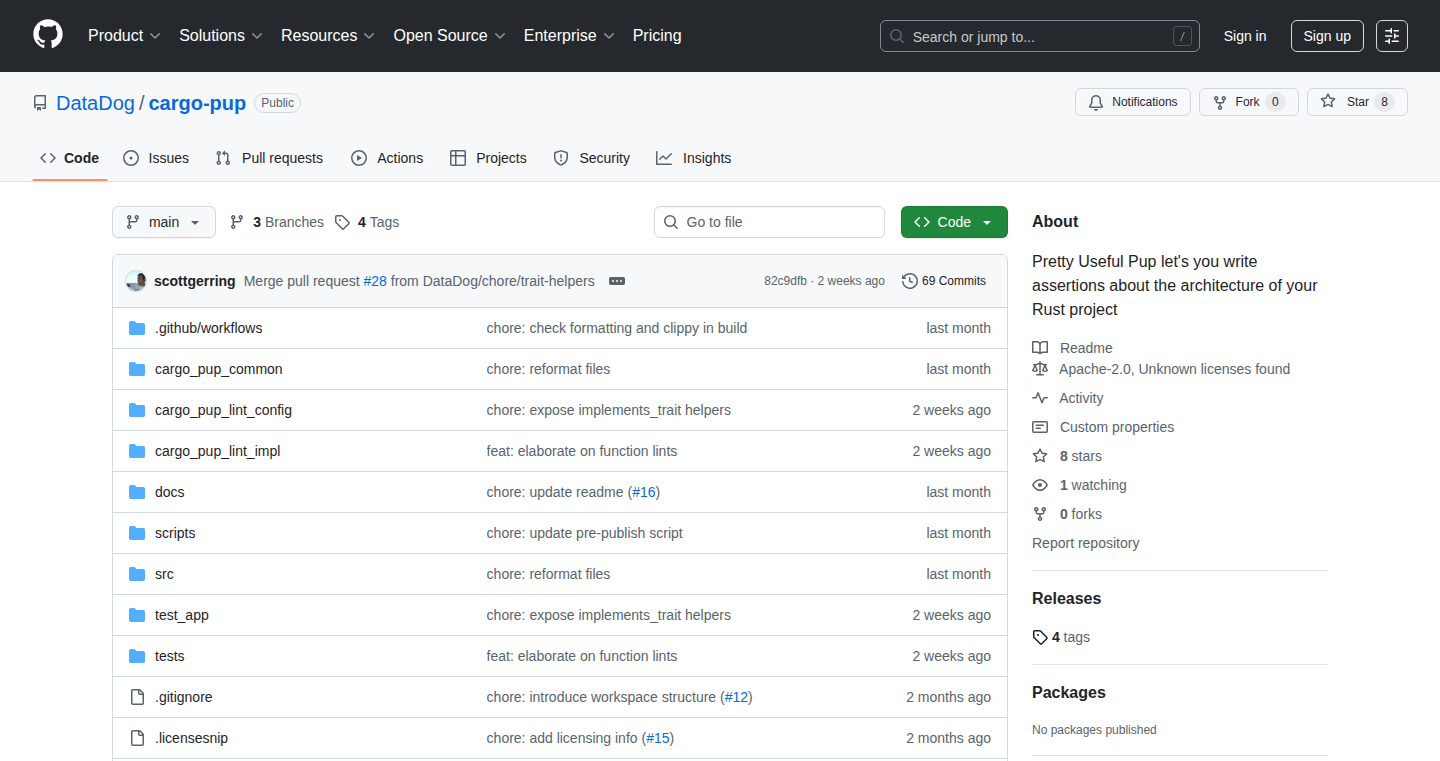
Task: Click the Go to file input
Action: coord(769,222)
